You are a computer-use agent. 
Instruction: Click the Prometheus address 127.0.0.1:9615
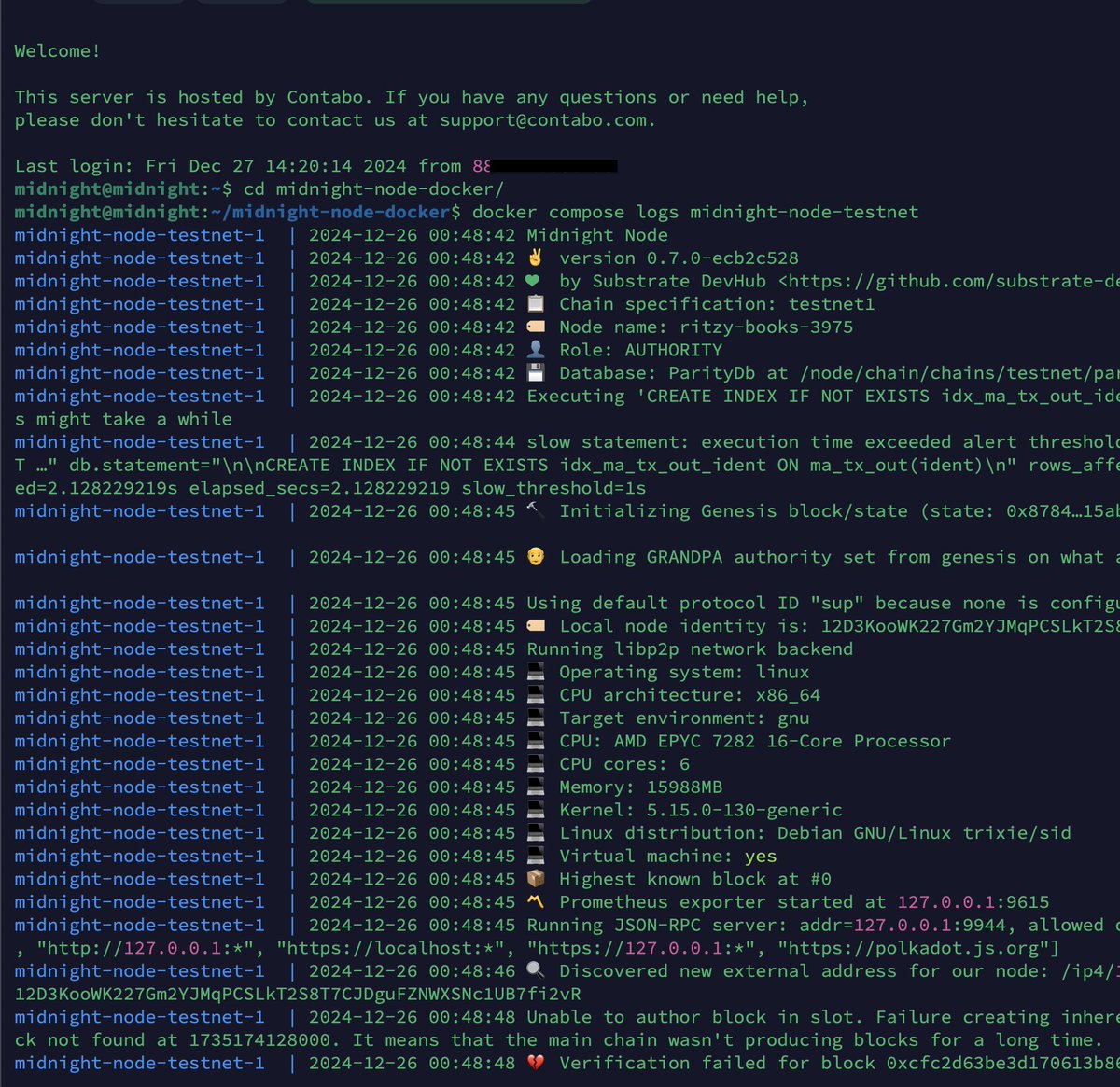pyautogui.click(x=973, y=902)
